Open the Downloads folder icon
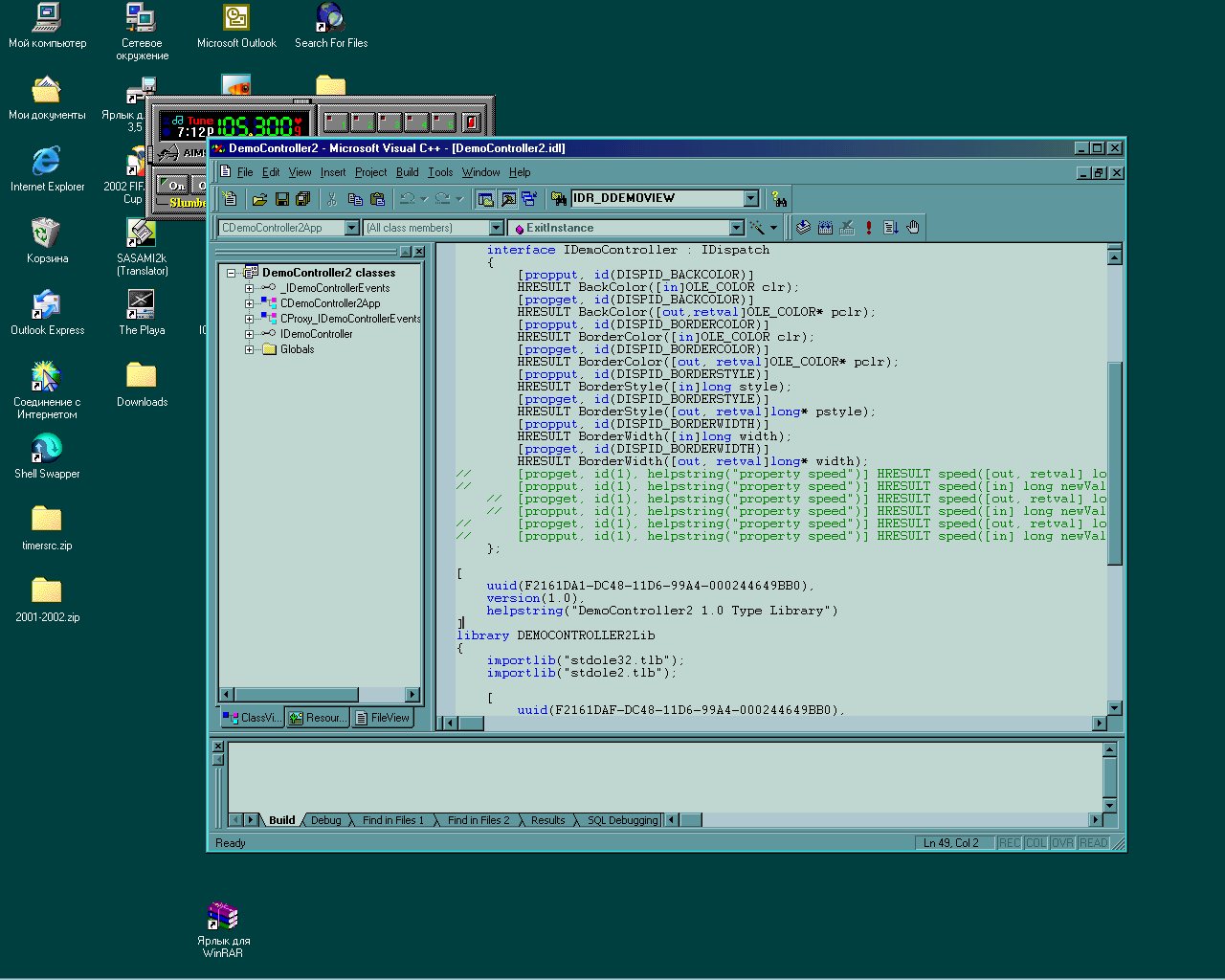The height and width of the screenshot is (980, 1225). click(x=142, y=385)
